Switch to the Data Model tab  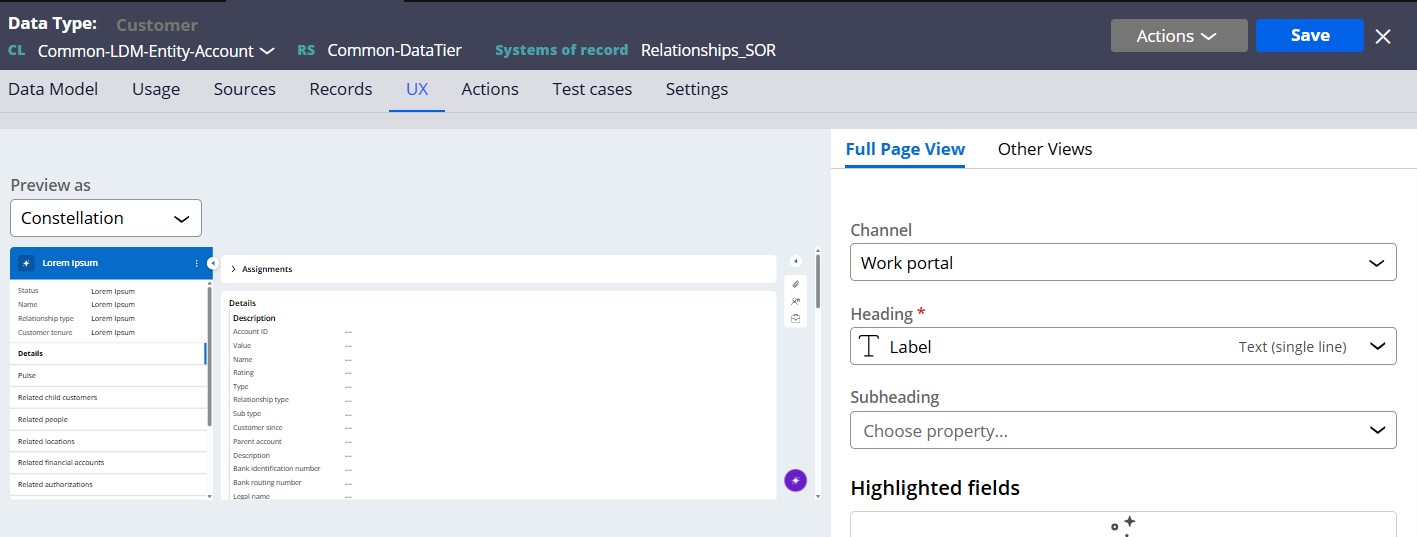click(53, 89)
